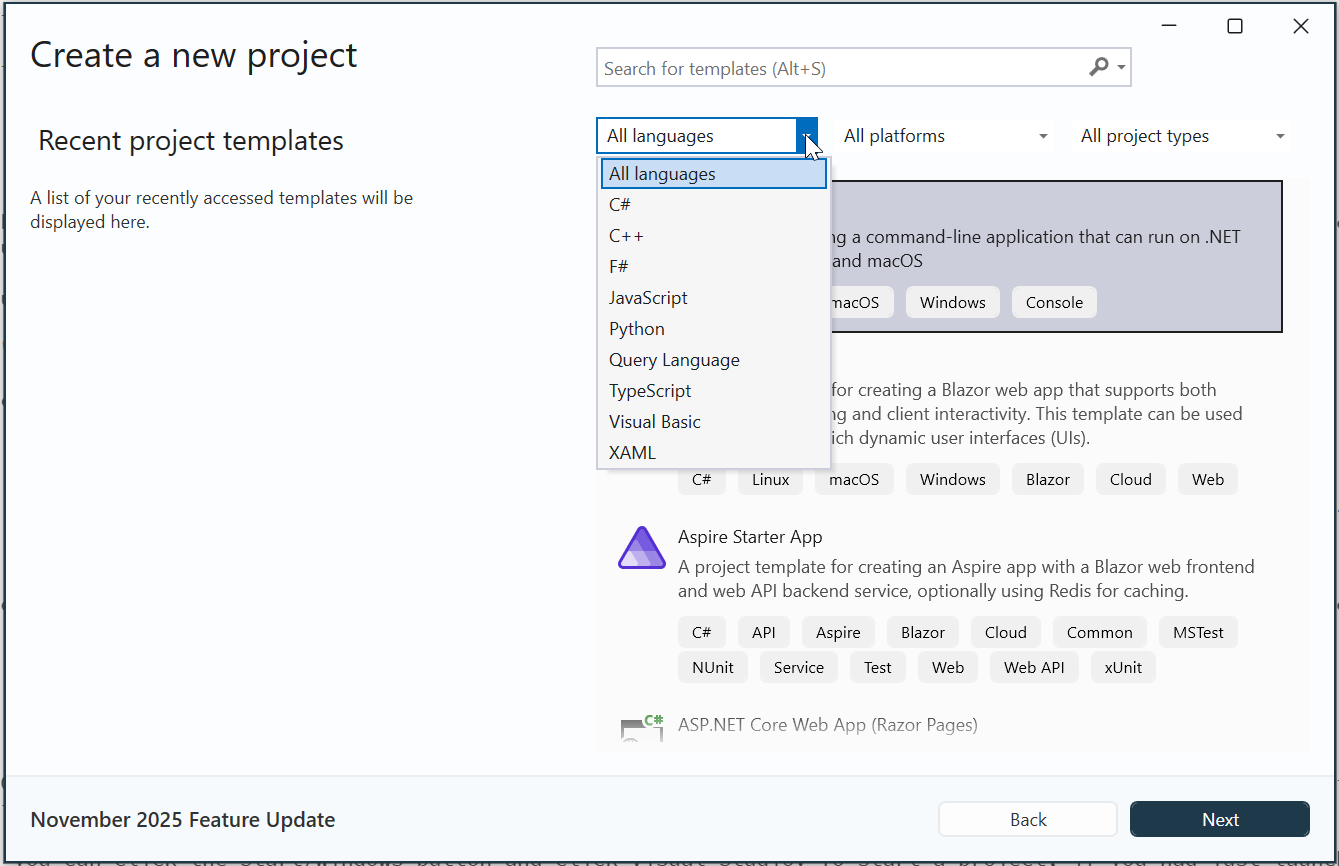This screenshot has height=866, width=1339.
Task: Filter templates by Python
Action: (714, 329)
